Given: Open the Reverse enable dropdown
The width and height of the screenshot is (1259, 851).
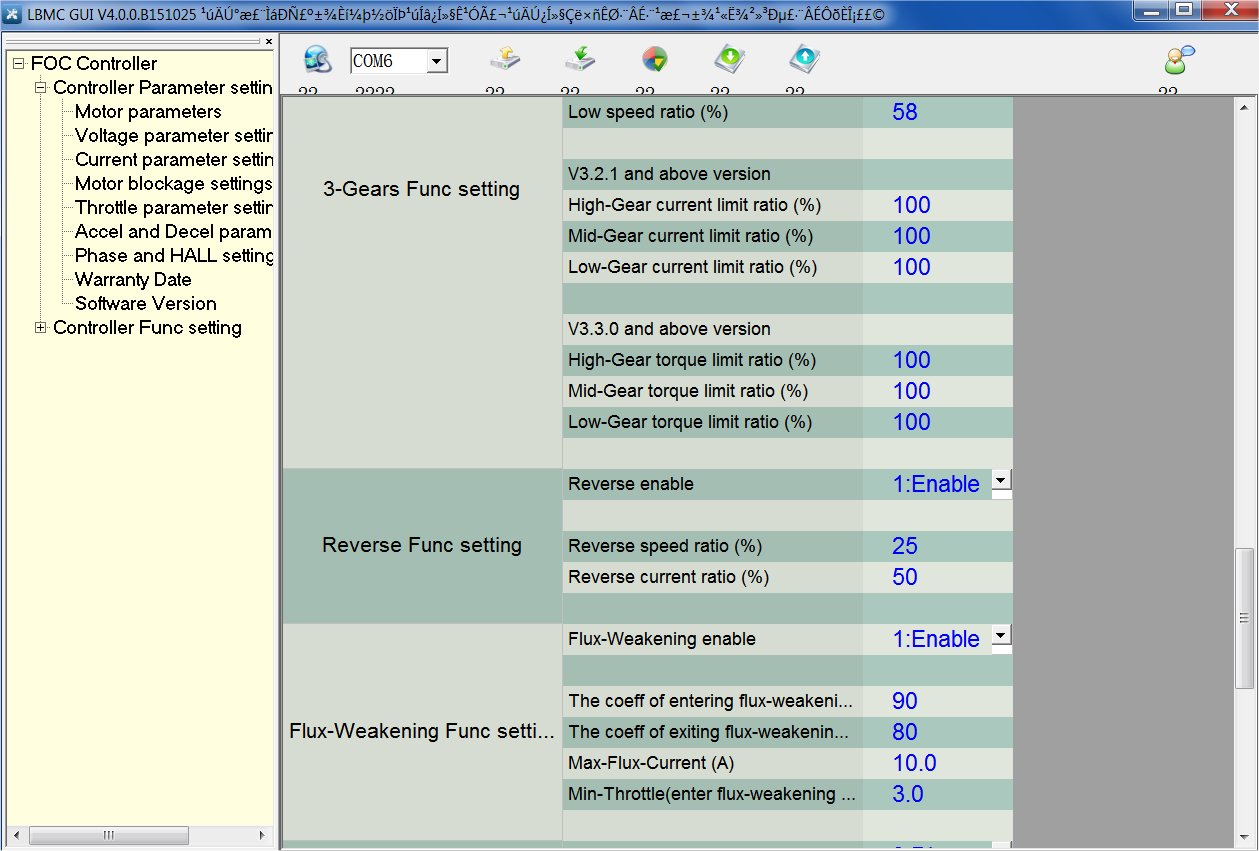Looking at the screenshot, I should [x=1001, y=481].
